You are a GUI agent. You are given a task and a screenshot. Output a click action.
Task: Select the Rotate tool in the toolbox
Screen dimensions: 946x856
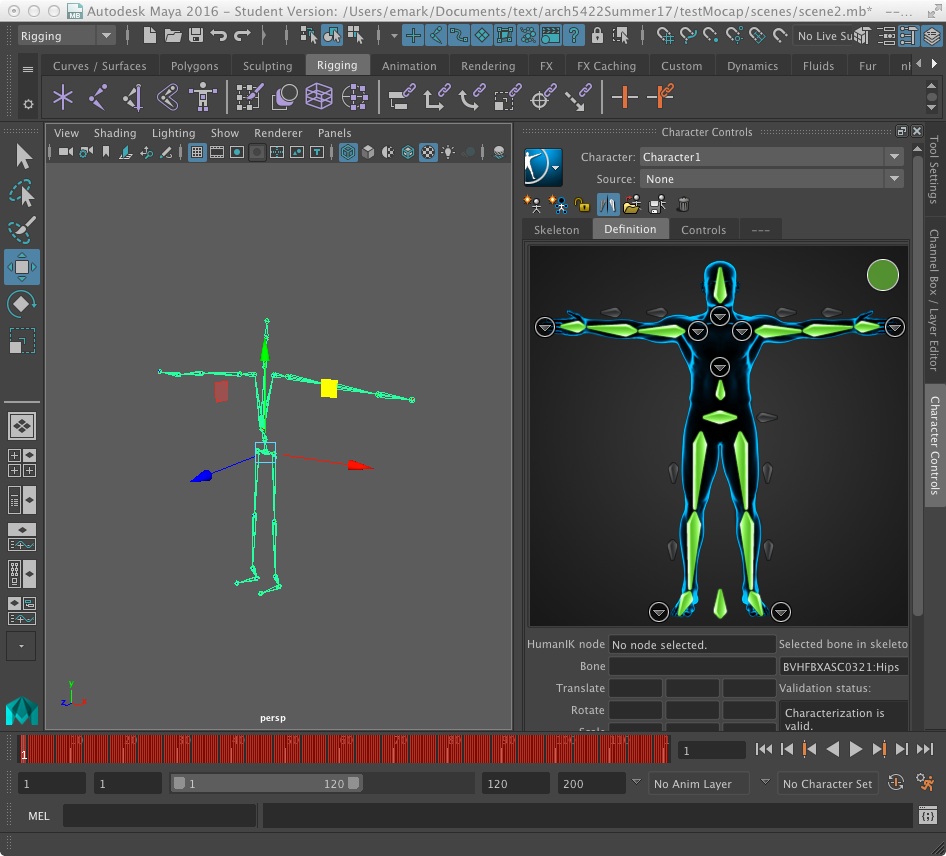click(x=22, y=304)
